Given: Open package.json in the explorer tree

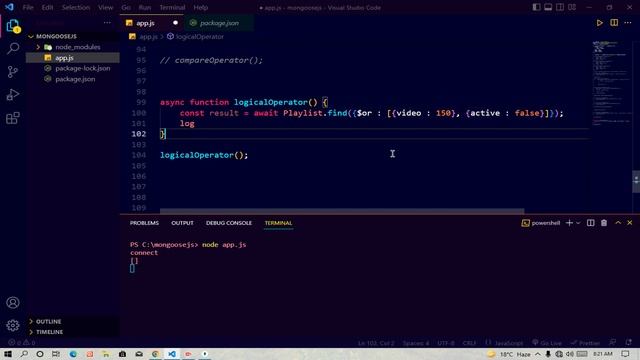Looking at the screenshot, I should pyautogui.click(x=73, y=79).
